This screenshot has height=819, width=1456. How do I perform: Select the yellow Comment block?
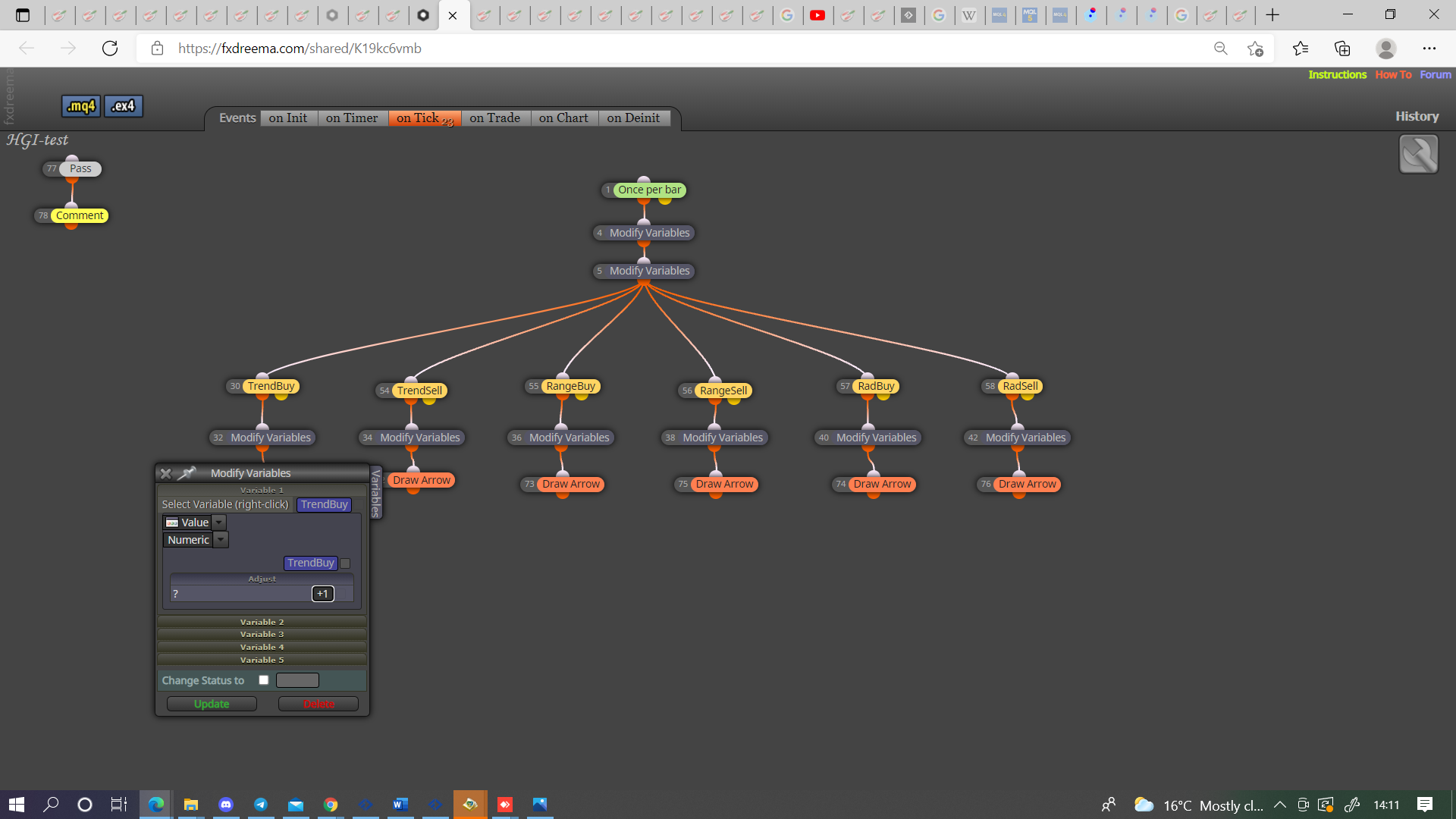pyautogui.click(x=80, y=216)
